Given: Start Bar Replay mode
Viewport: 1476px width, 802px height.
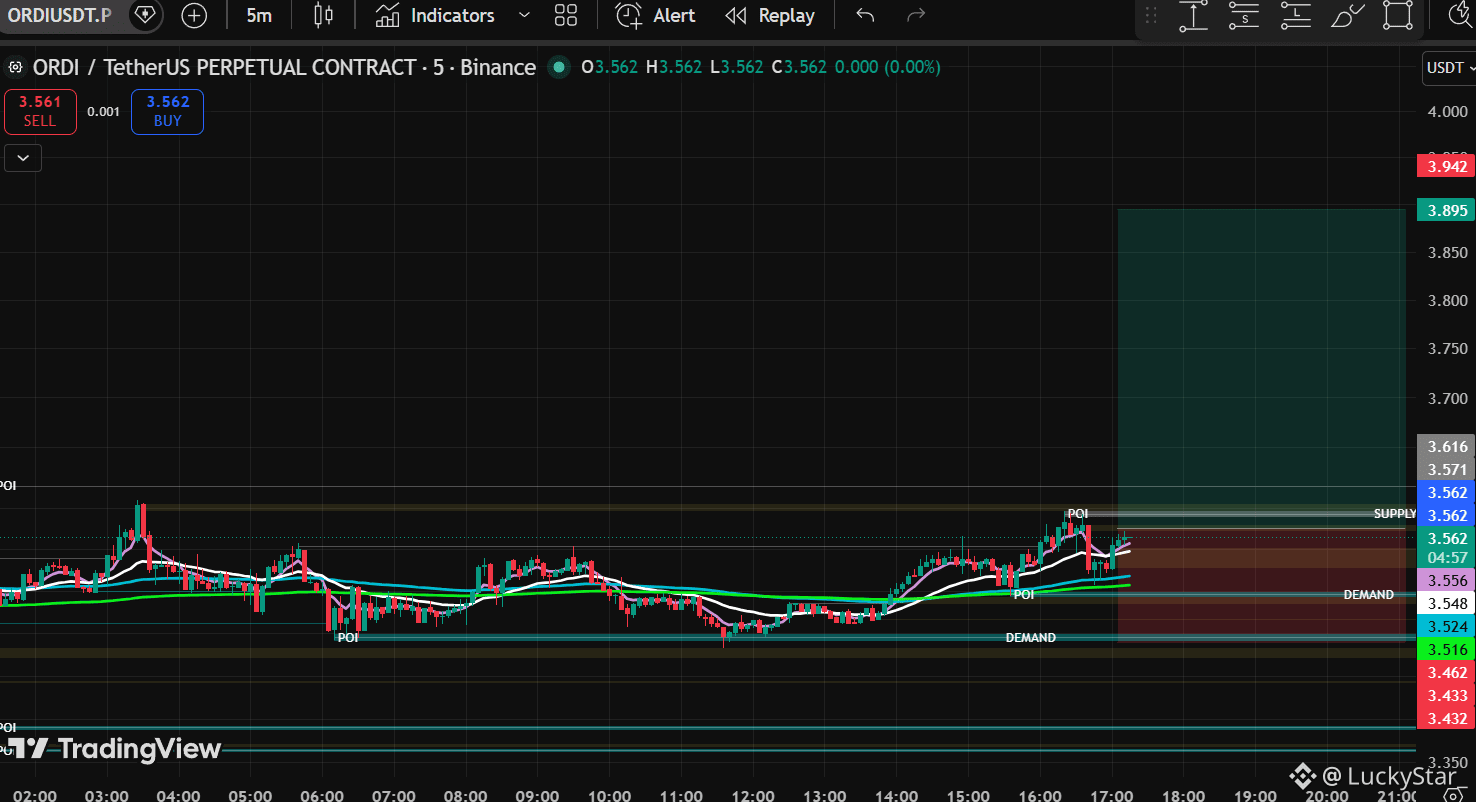Looking at the screenshot, I should [x=770, y=15].
